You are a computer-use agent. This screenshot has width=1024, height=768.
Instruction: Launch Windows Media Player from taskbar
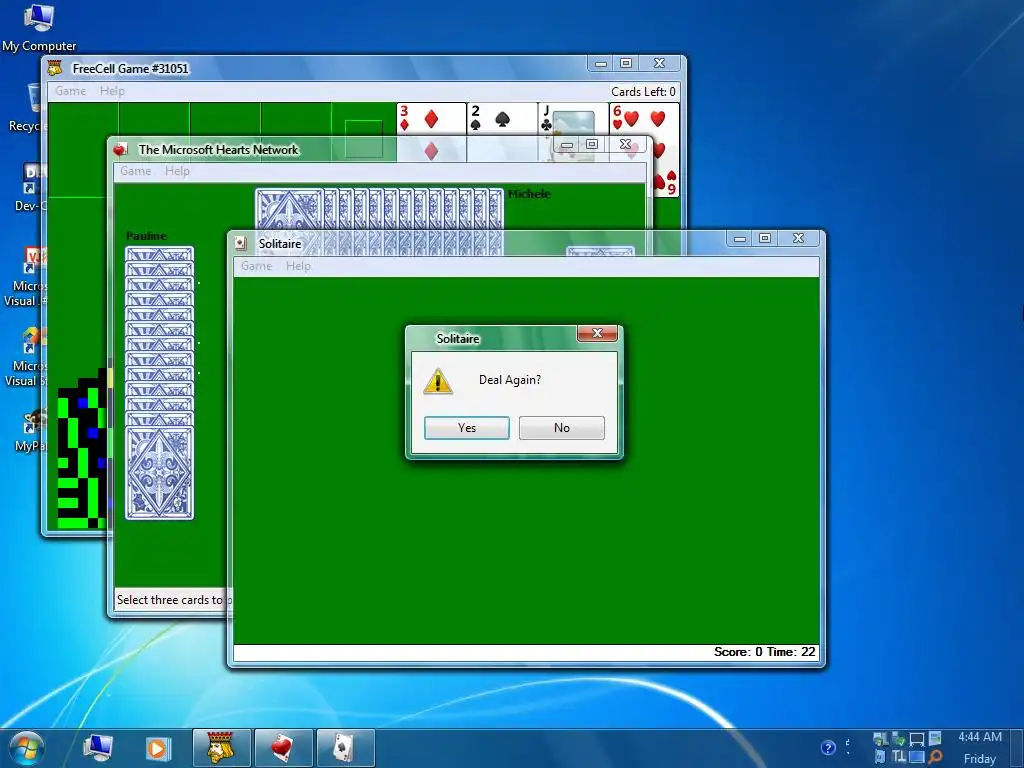(x=157, y=748)
